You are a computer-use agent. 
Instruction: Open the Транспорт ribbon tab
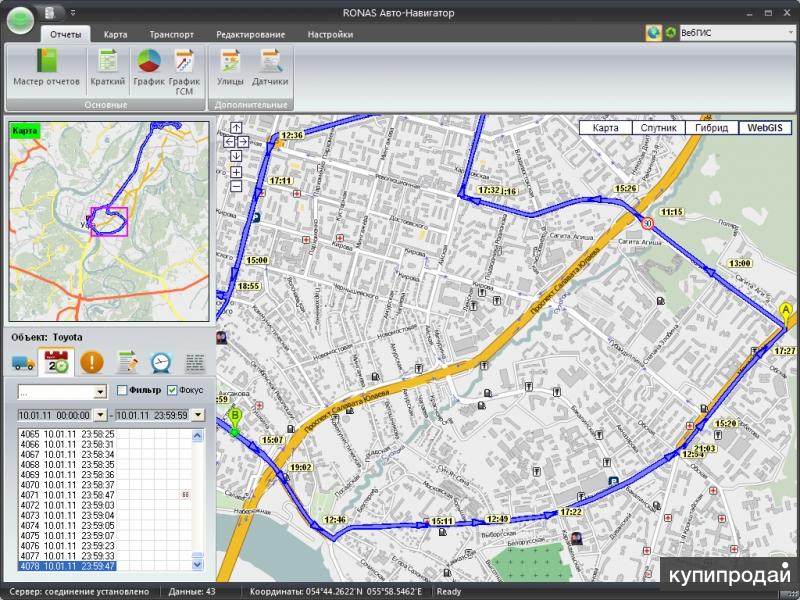171,35
